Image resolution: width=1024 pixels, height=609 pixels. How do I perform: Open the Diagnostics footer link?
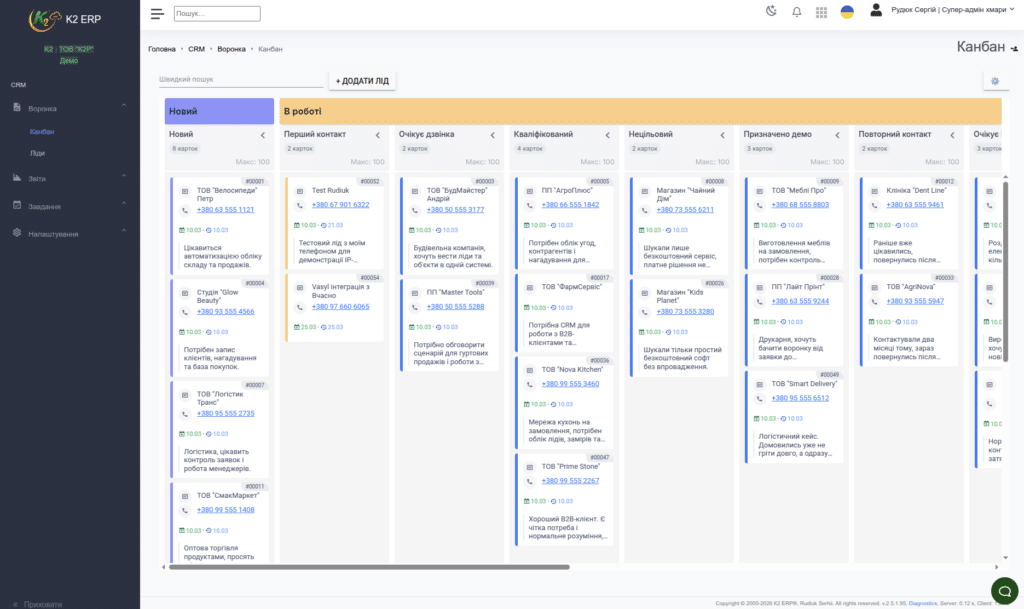(922, 603)
